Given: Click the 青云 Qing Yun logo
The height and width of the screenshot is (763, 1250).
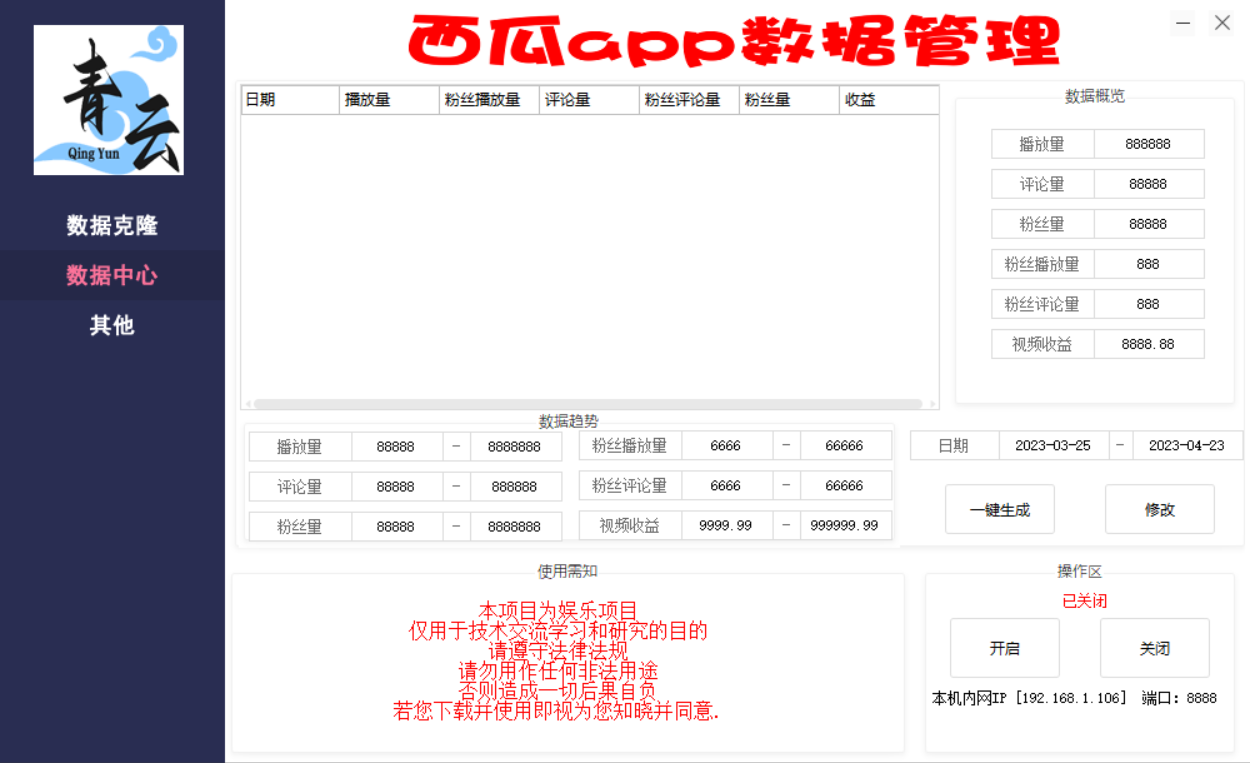Looking at the screenshot, I should click(109, 100).
